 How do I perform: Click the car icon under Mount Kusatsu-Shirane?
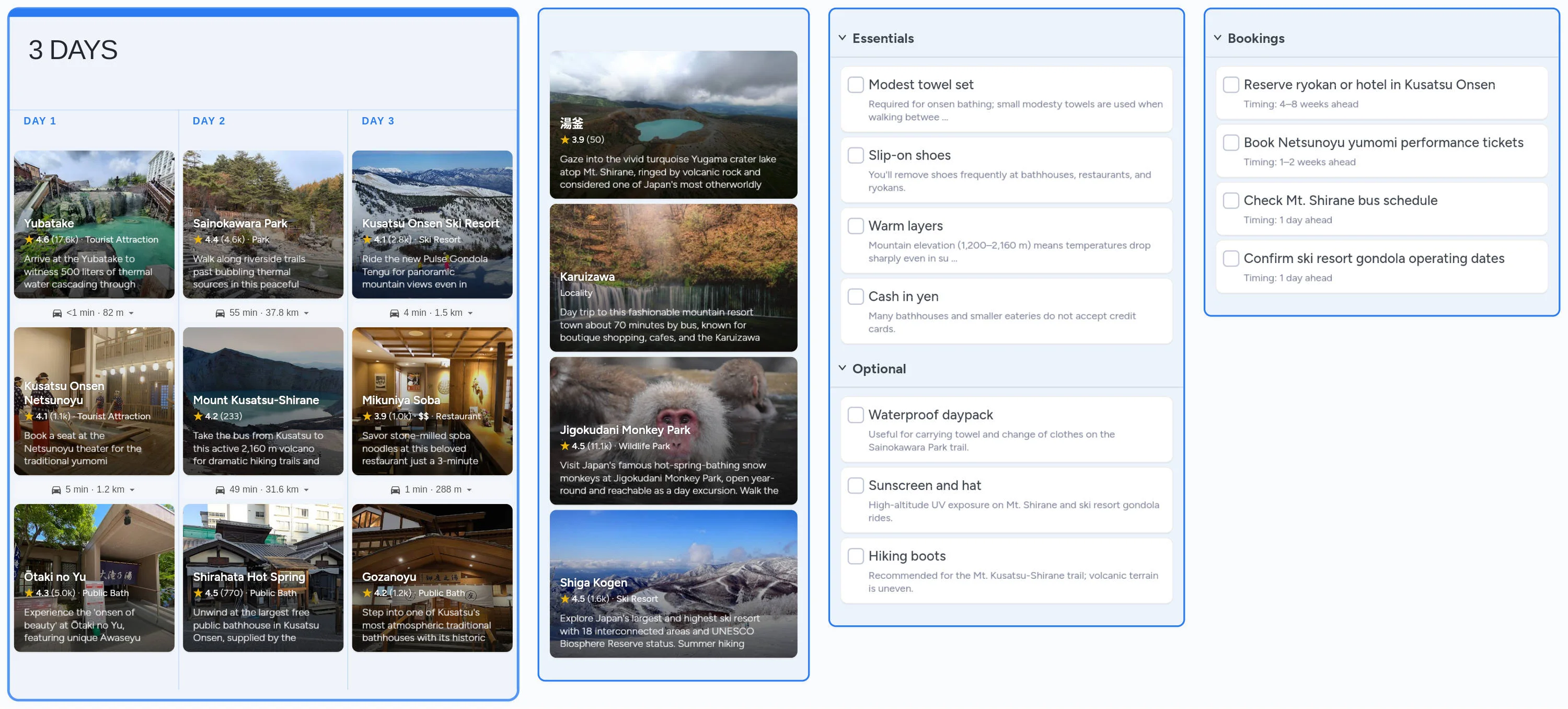click(220, 489)
